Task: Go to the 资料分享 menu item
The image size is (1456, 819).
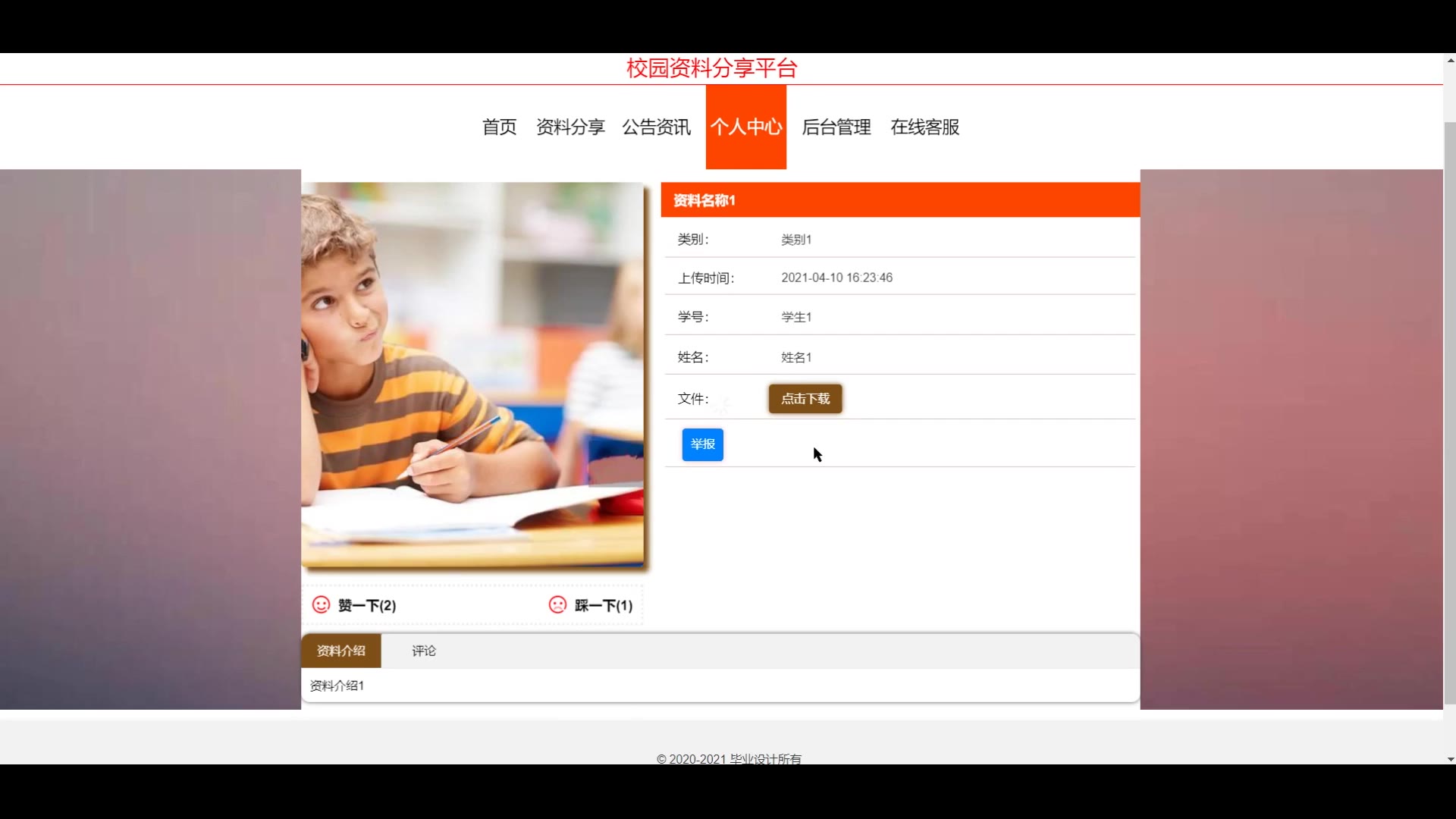Action: click(570, 127)
